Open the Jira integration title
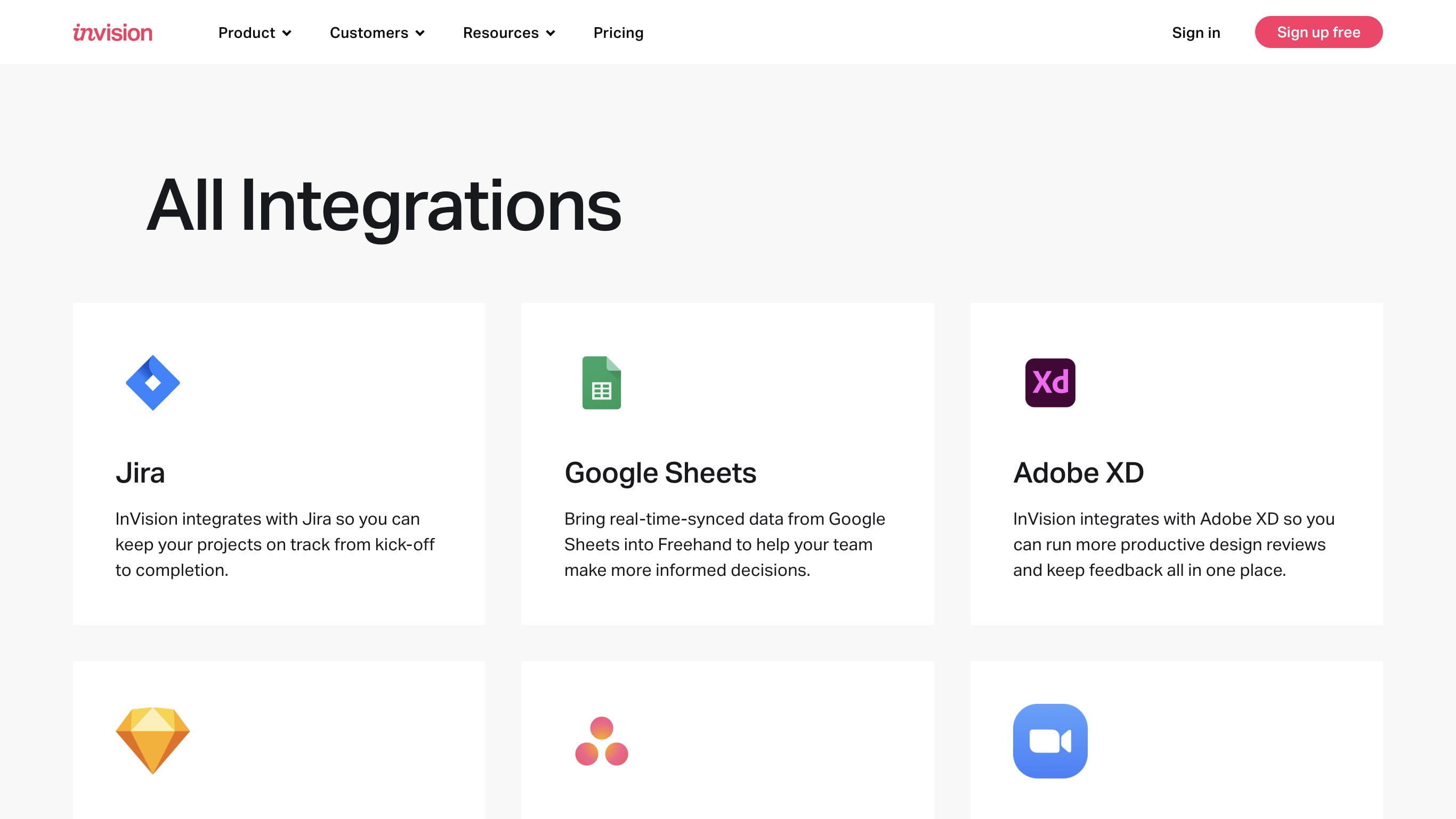Screen dimensions: 1456x819 140,473
